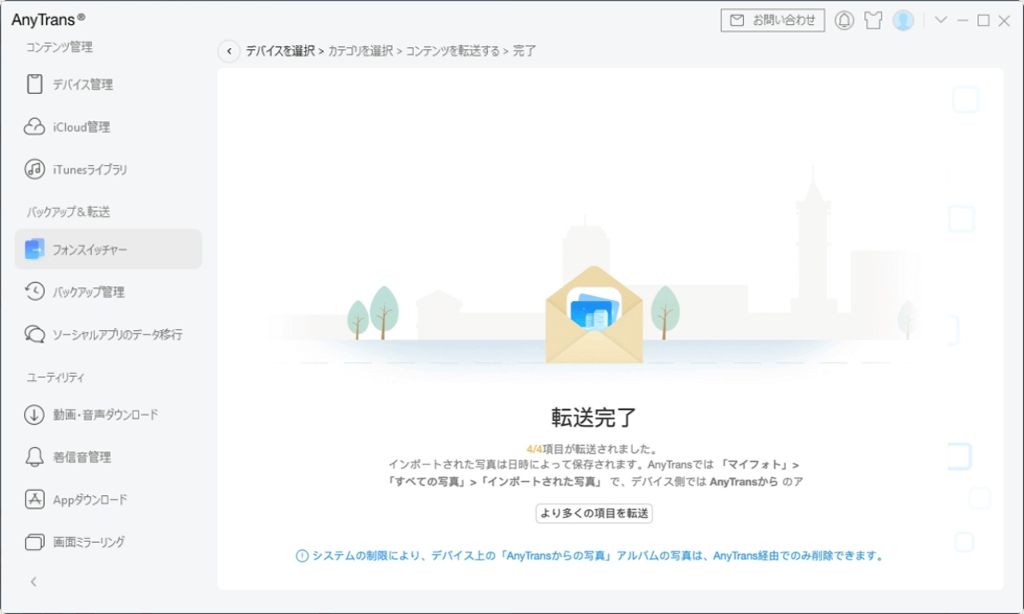Select iCloud管理 cloud icon

tap(35, 127)
